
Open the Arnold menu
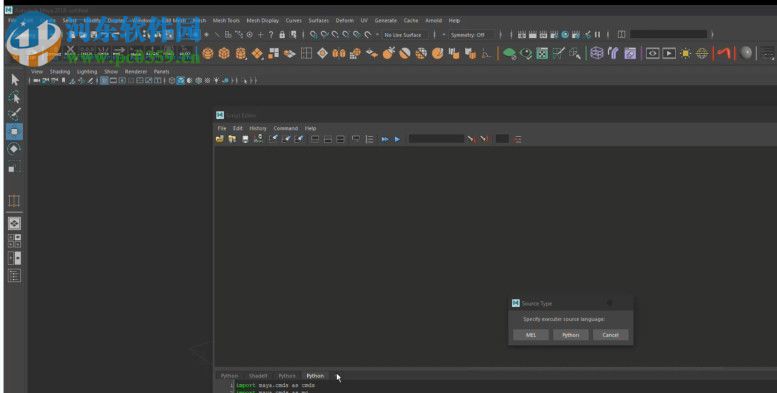[x=434, y=20]
